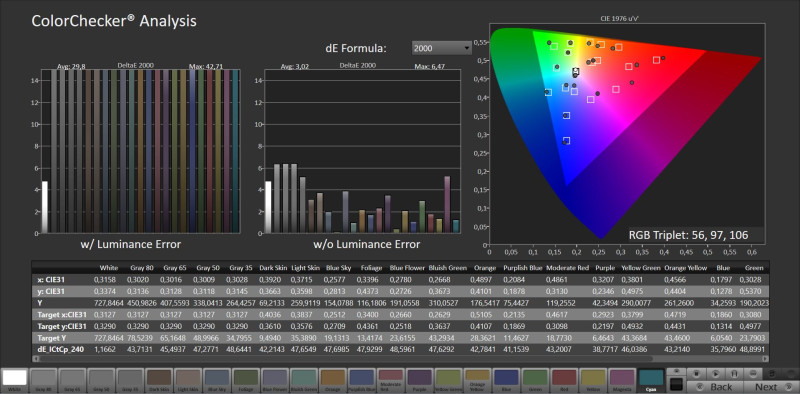Select the Dark Skin patch
Image resolution: width=800 pixels, height=394 pixels.
coord(159,380)
